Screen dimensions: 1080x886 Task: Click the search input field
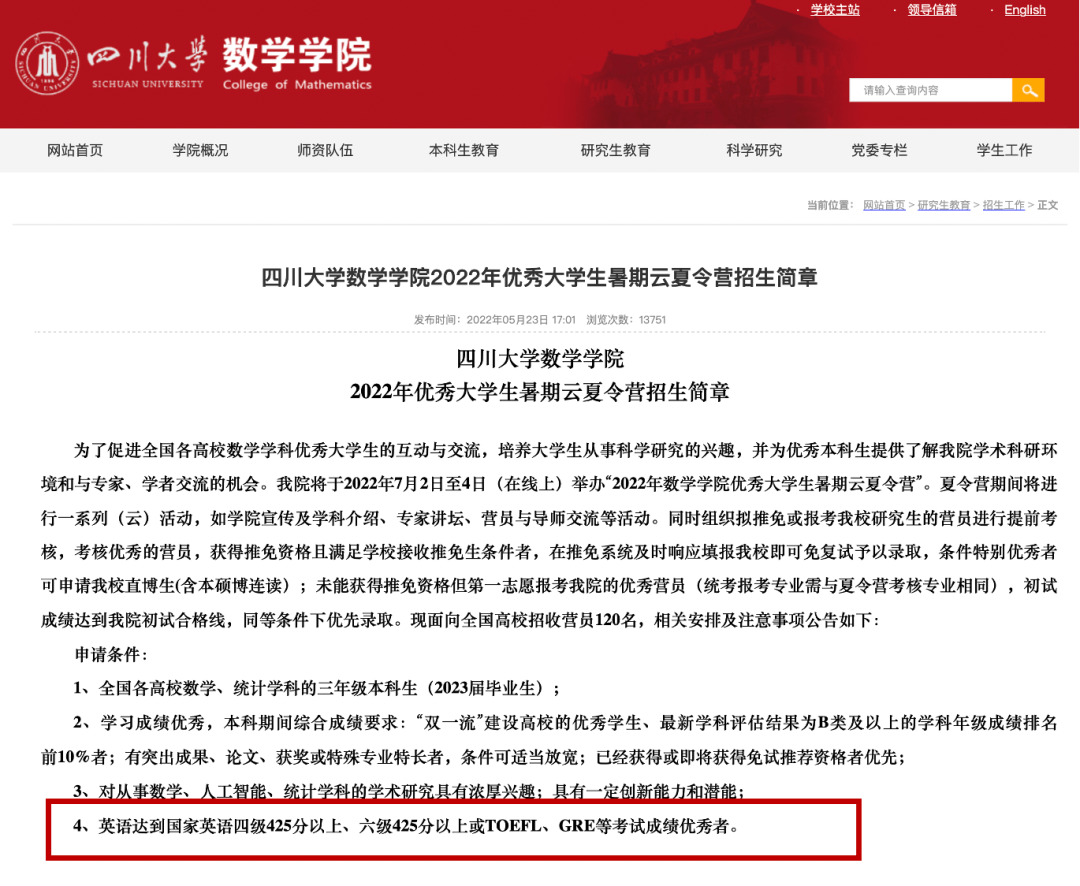[x=931, y=90]
